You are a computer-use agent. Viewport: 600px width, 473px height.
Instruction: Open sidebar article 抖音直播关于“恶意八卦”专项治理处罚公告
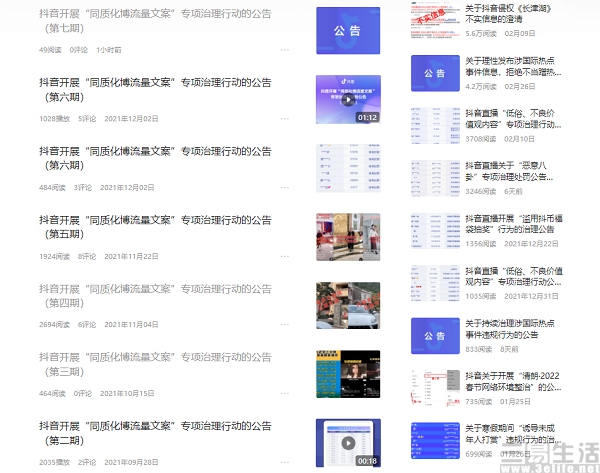[x=509, y=171]
